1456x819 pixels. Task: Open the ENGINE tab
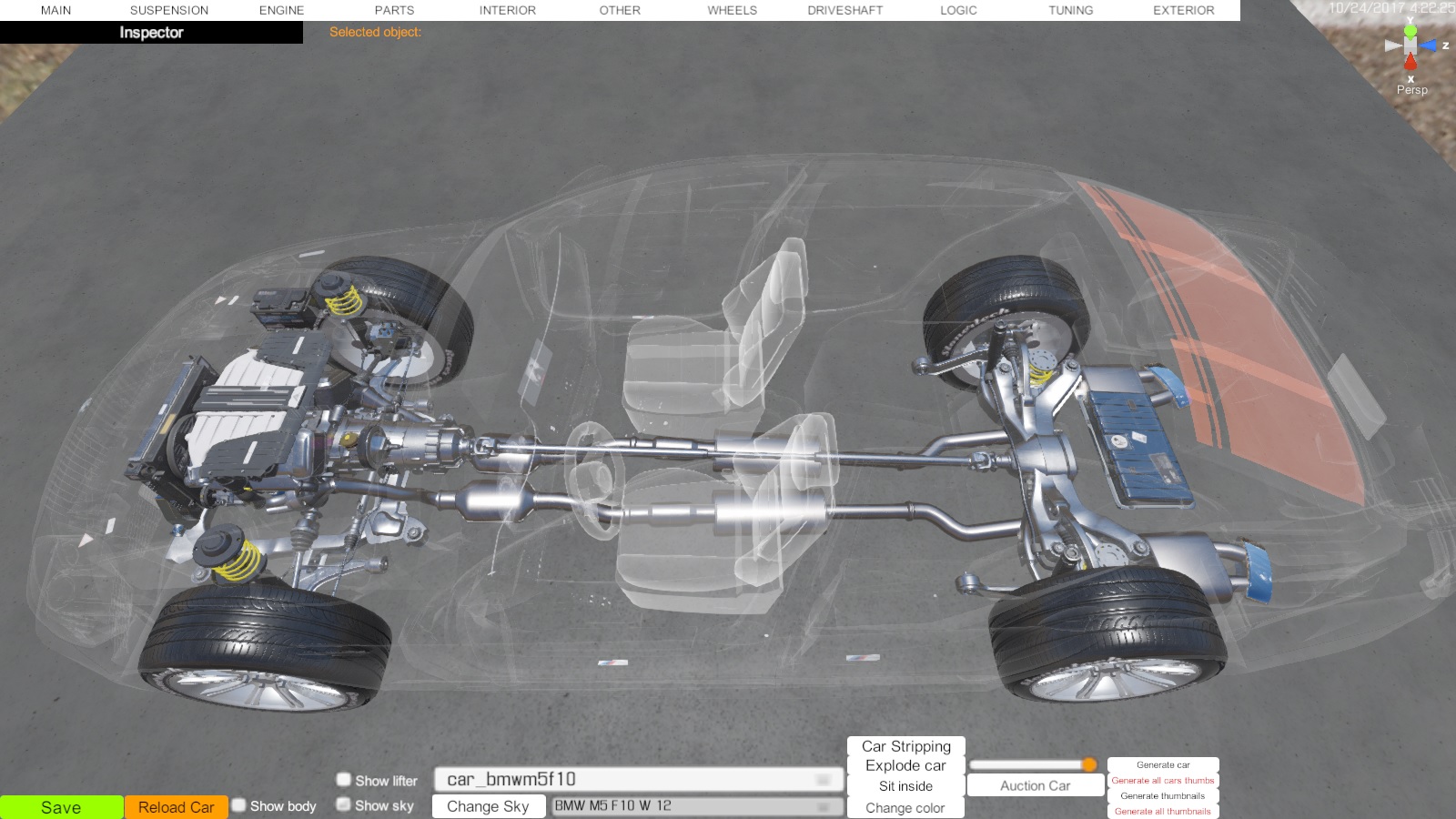[281, 10]
